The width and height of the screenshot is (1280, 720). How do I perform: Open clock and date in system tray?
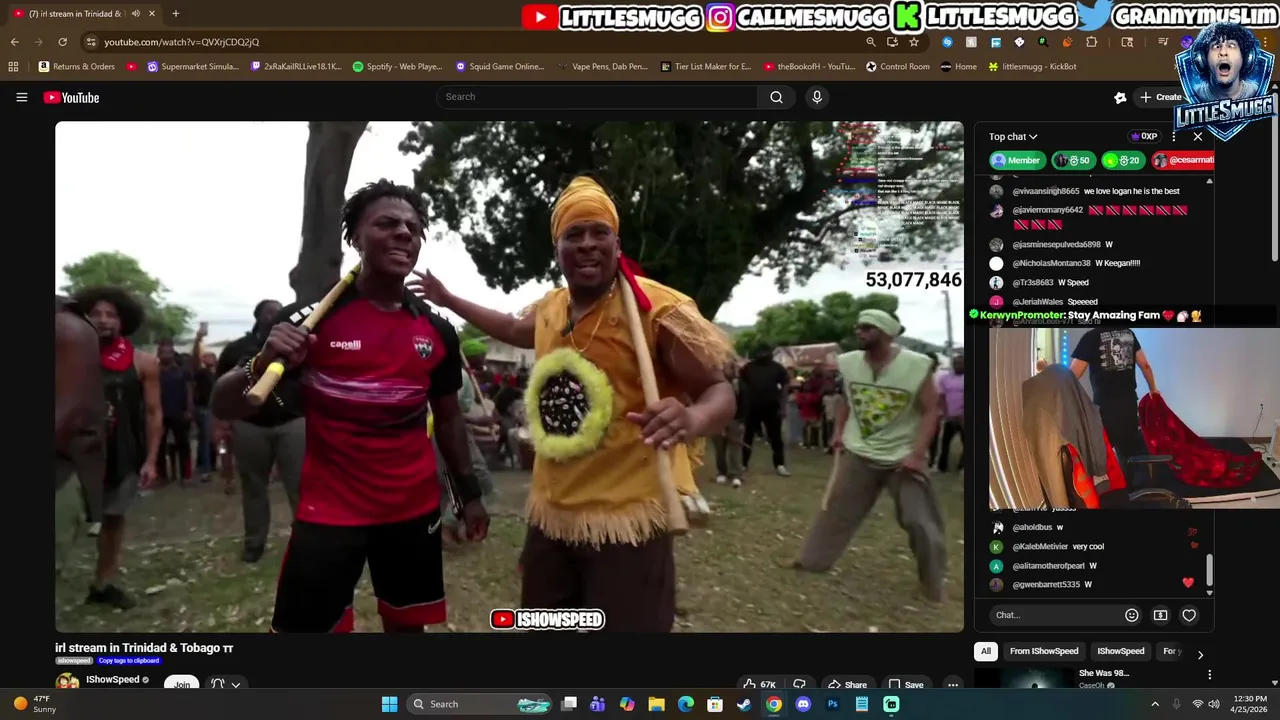(1250, 704)
